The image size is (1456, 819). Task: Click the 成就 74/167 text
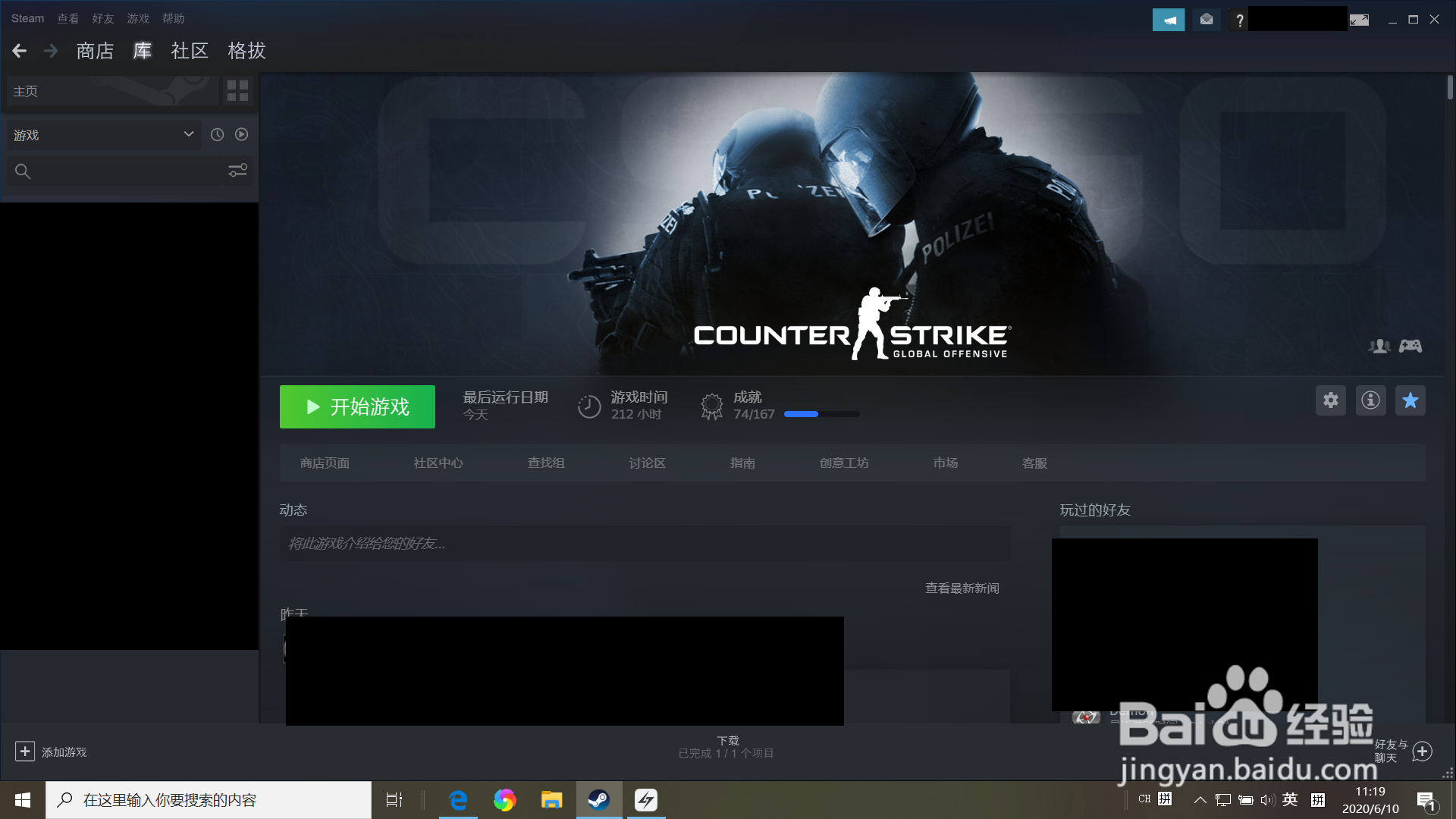pyautogui.click(x=754, y=406)
